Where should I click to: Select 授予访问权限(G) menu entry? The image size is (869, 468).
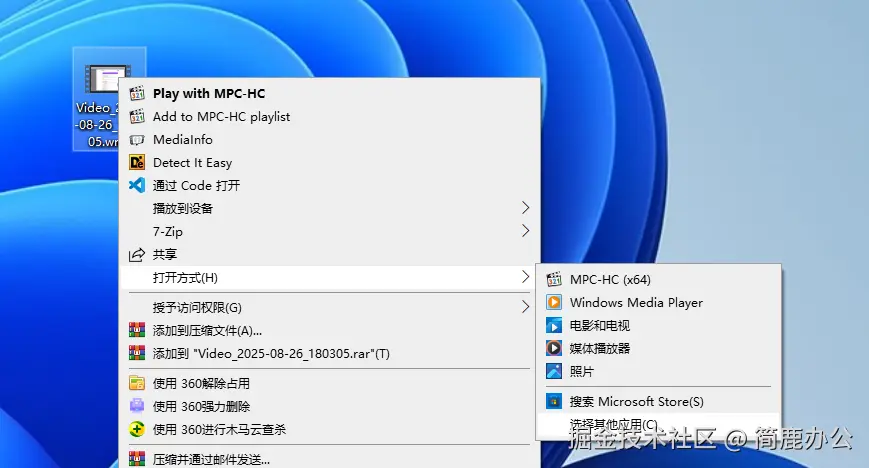tap(330, 307)
